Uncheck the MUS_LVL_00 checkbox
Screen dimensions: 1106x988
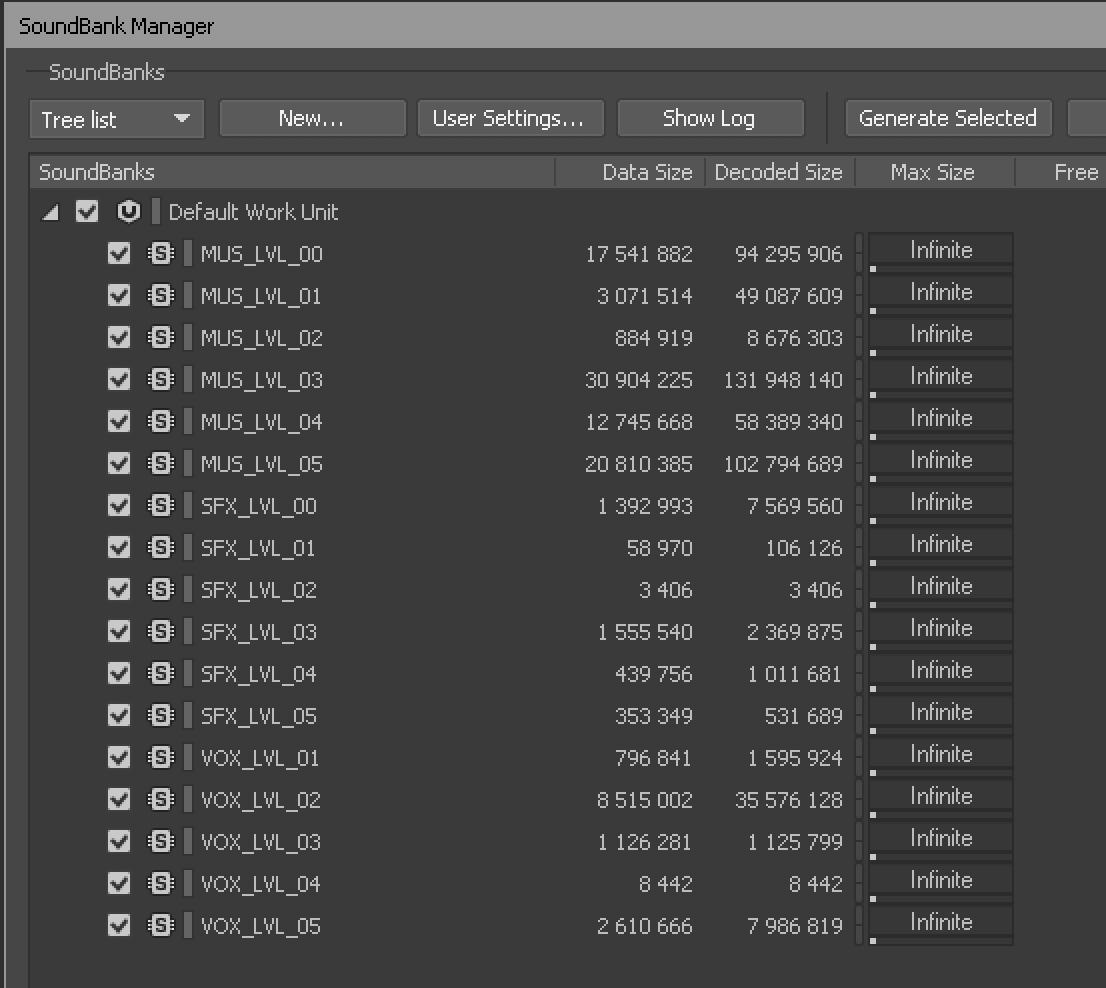click(119, 253)
